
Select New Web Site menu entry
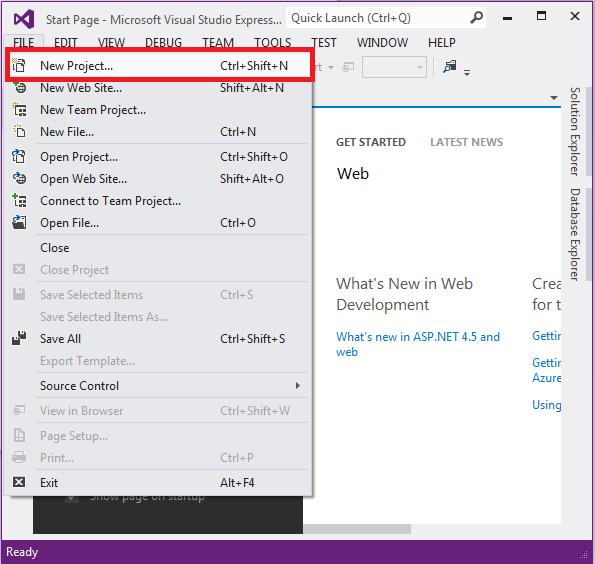[159, 88]
